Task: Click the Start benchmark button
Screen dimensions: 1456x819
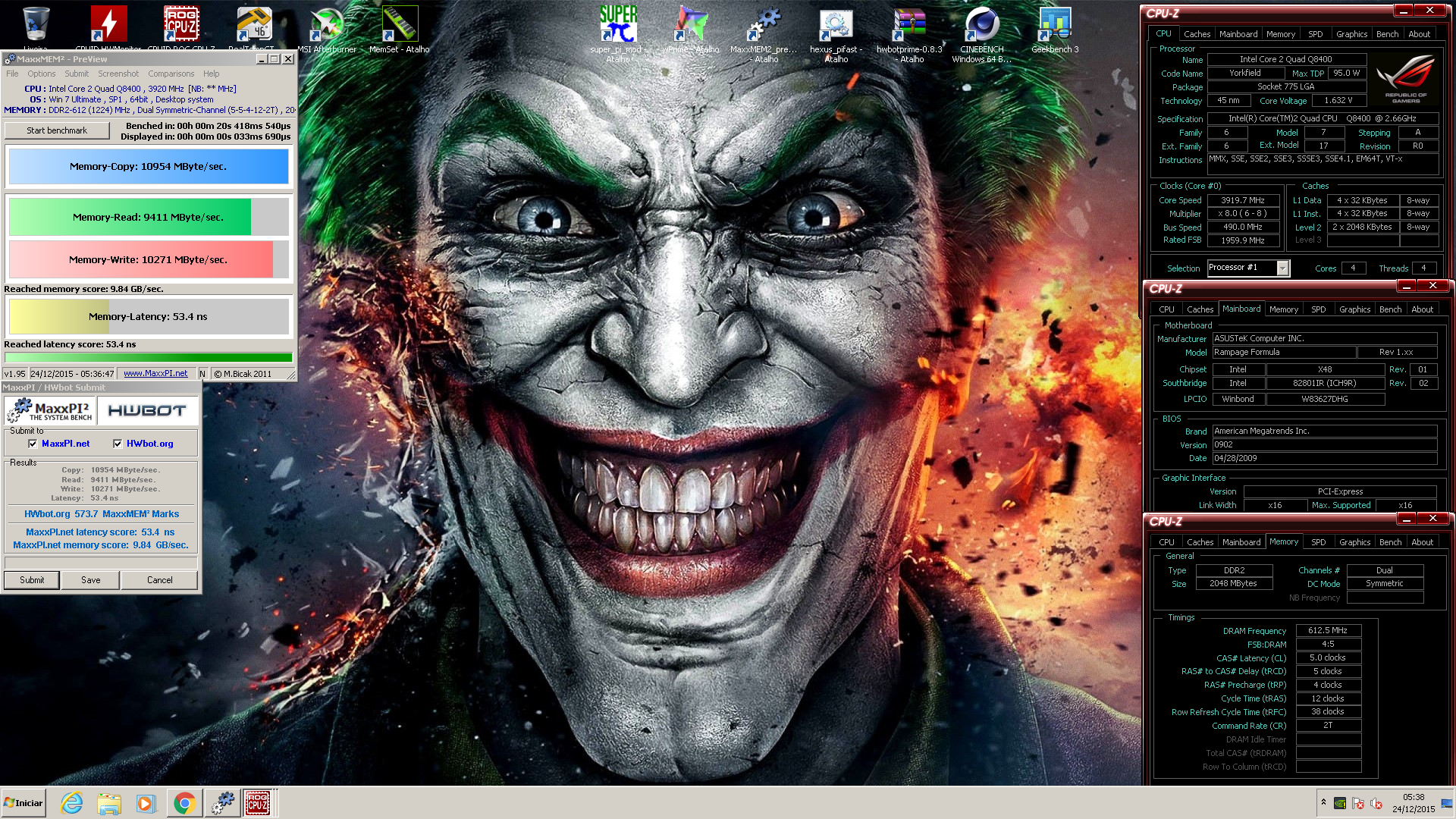Action: coord(57,130)
